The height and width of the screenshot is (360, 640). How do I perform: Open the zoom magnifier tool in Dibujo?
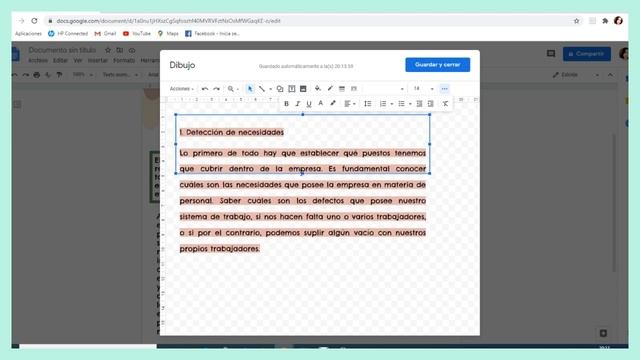point(231,89)
